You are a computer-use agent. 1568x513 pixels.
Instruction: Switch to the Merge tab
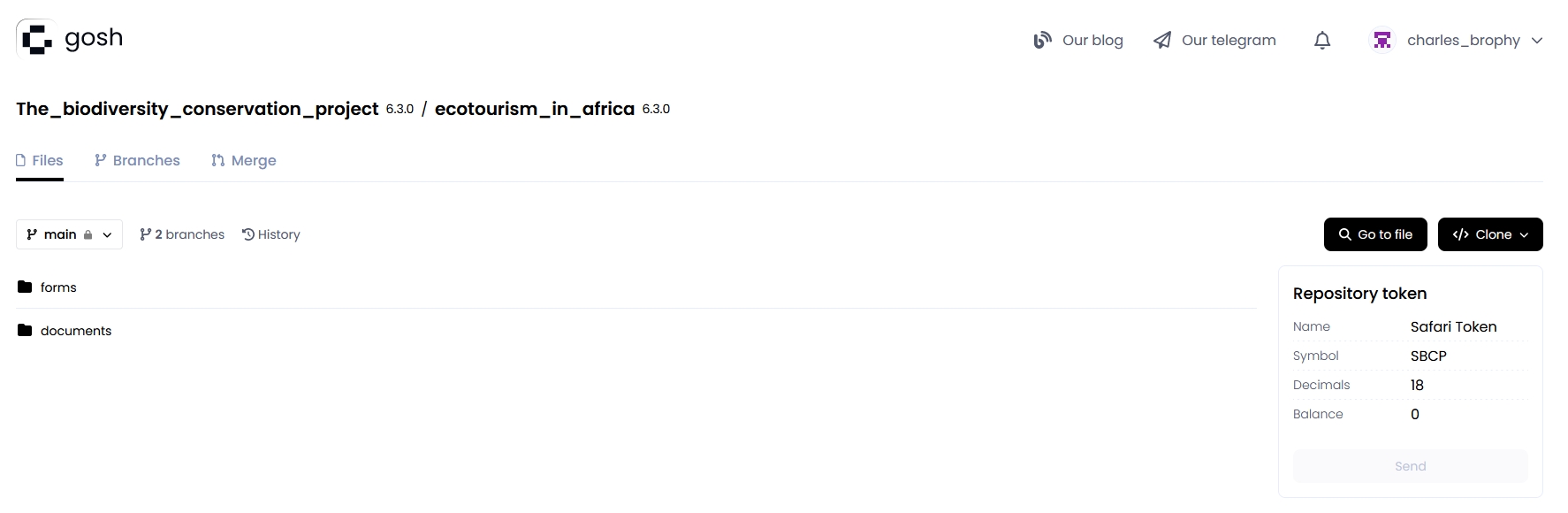coord(244,161)
